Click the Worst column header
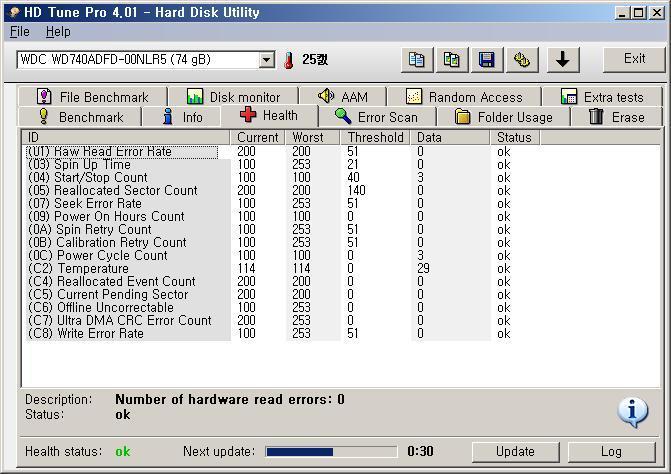This screenshot has height=474, width=671. [x=312, y=137]
